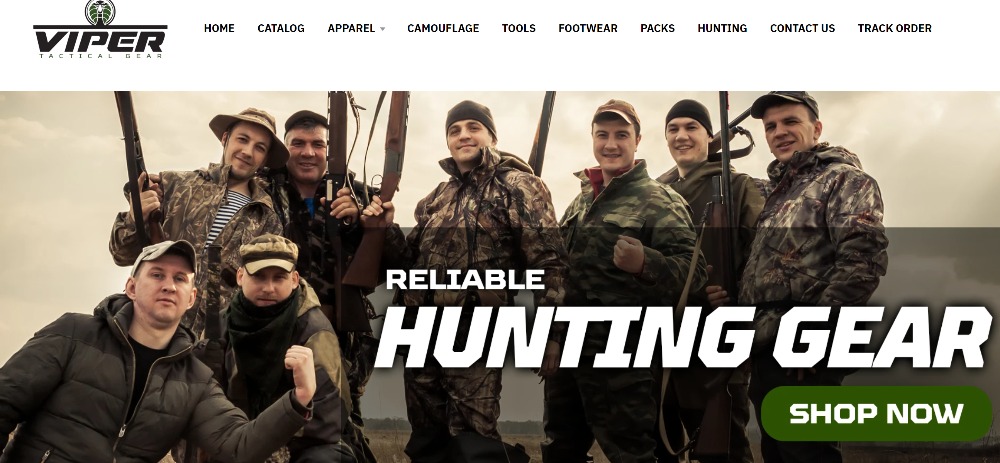1000x463 pixels.
Task: Open the Apparel navigation link
Action: click(x=351, y=28)
